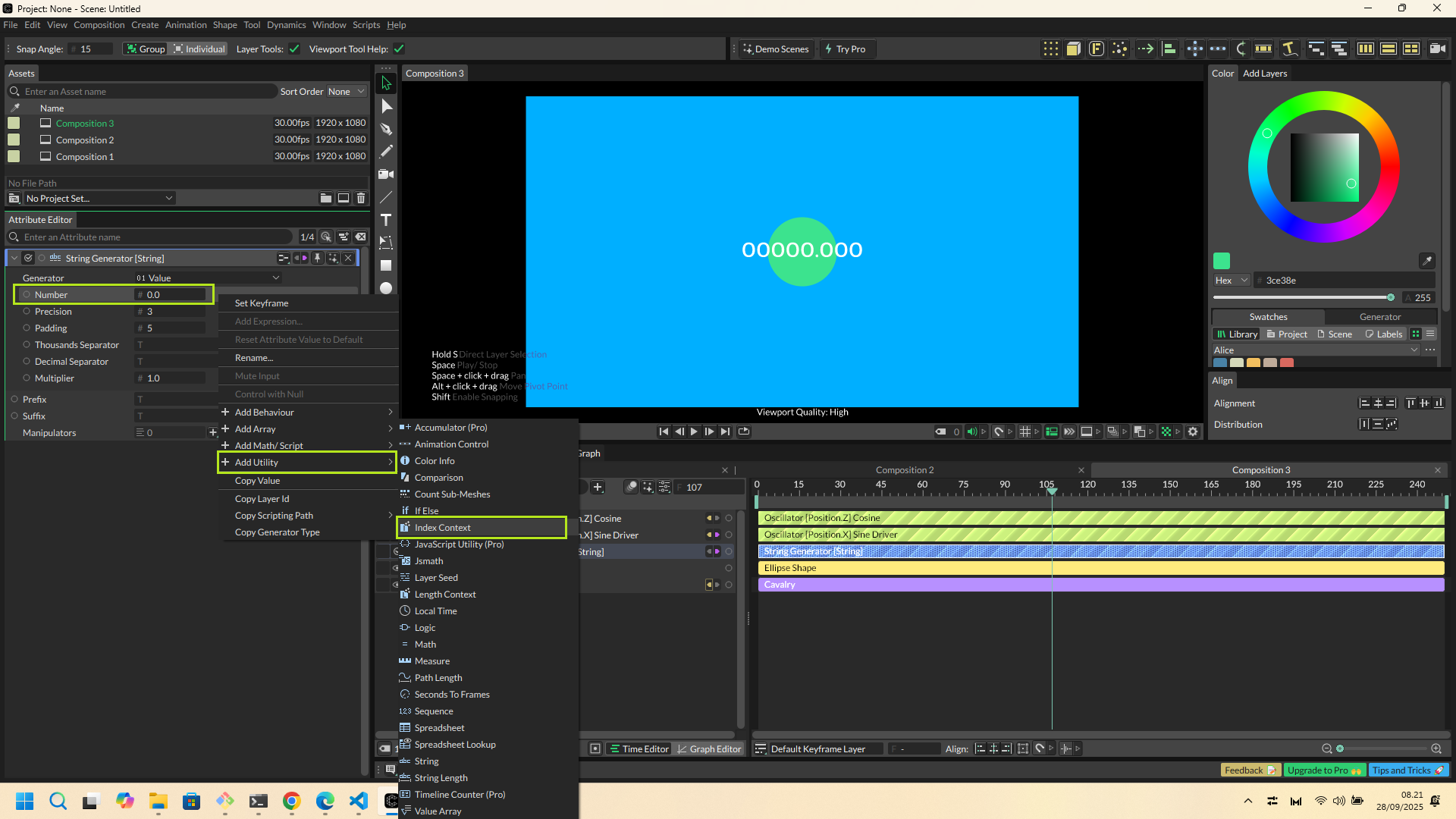This screenshot has height=819, width=1456.
Task: Click the viewport settings gear icon
Action: tap(1193, 431)
